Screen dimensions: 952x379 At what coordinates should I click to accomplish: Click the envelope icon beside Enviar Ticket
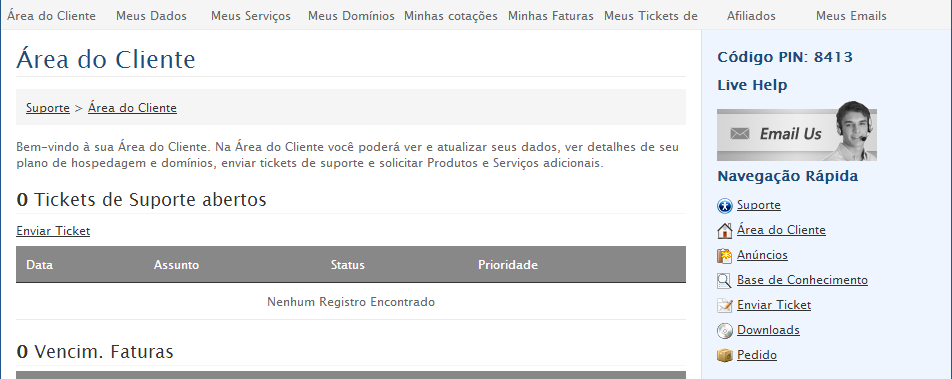[724, 306]
